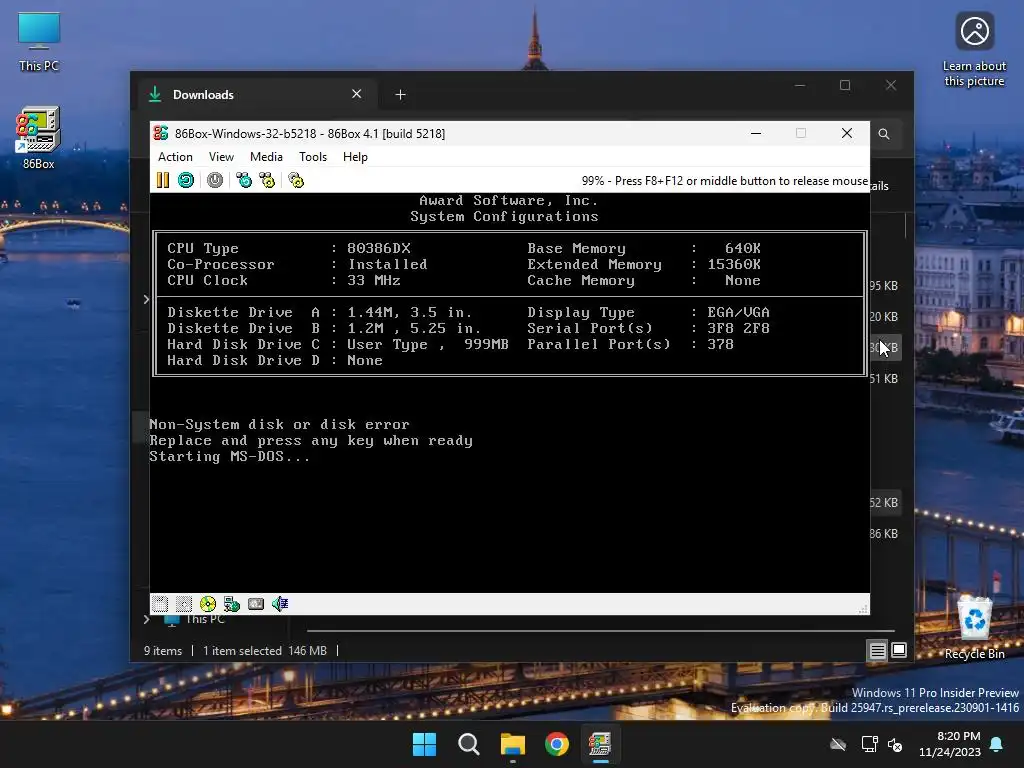This screenshot has width=1024, height=768.
Task: Open notifications bell in taskbar
Action: pyautogui.click(x=997, y=744)
